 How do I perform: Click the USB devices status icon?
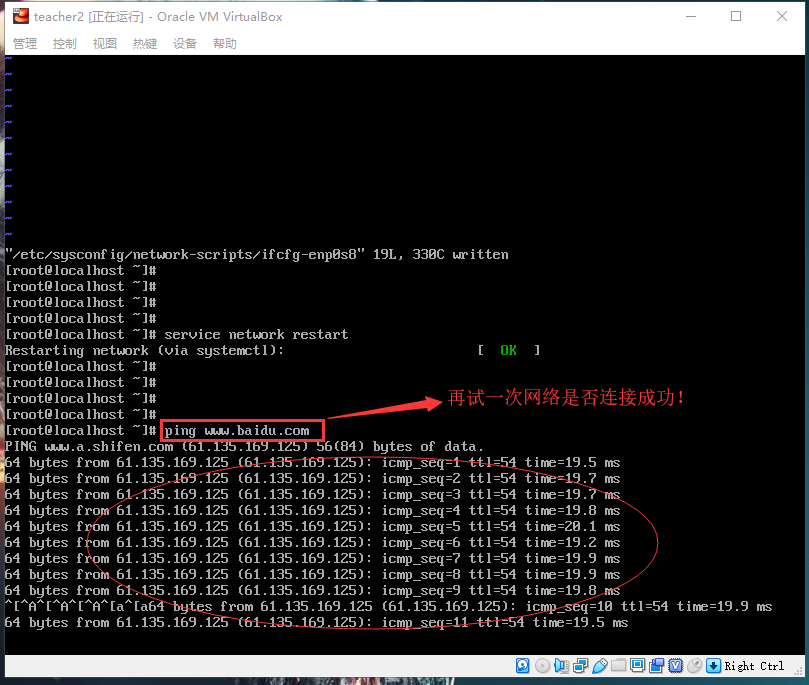(599, 665)
